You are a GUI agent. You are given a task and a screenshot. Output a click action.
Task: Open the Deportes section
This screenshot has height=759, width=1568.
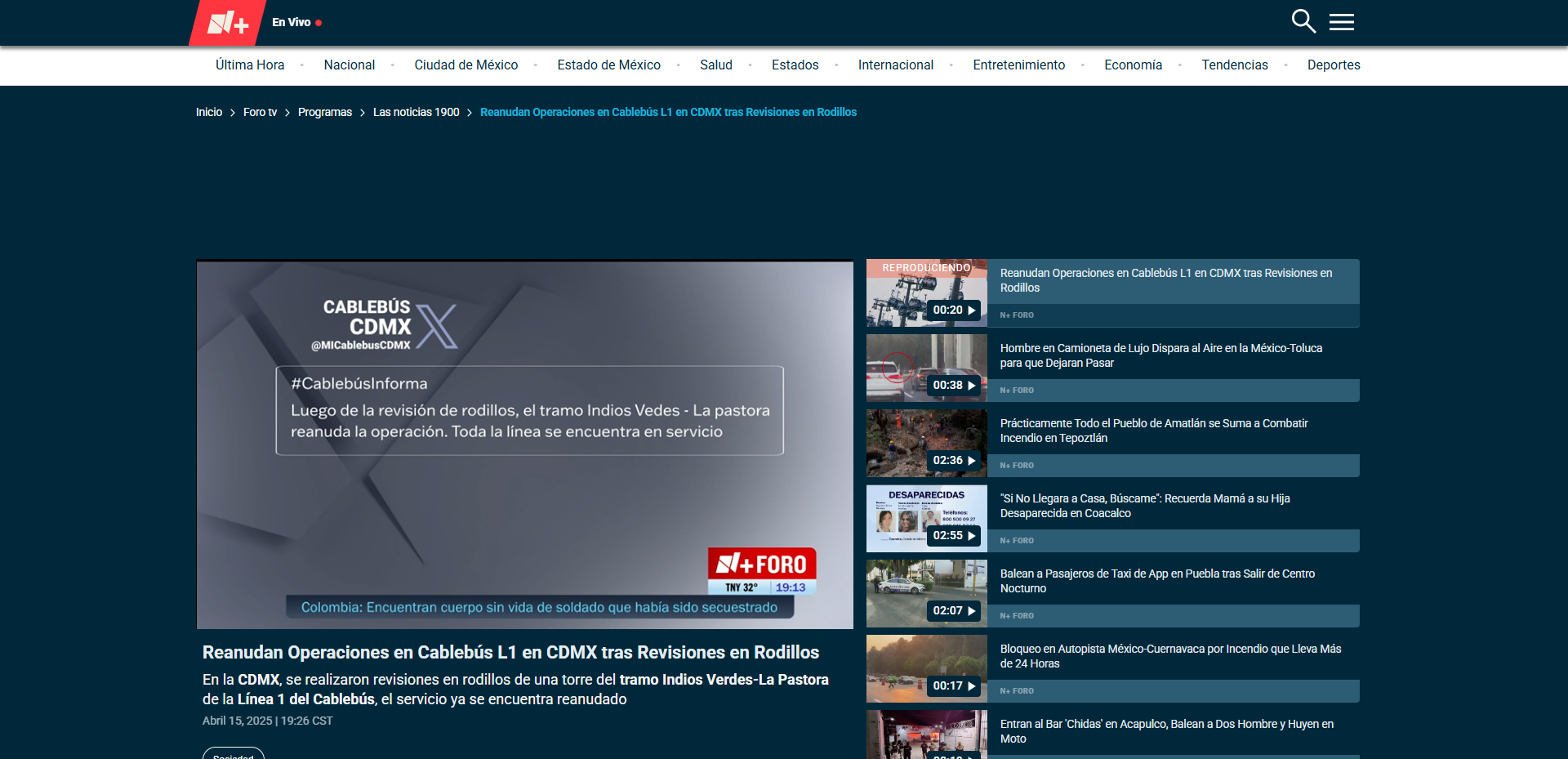coord(1334,65)
